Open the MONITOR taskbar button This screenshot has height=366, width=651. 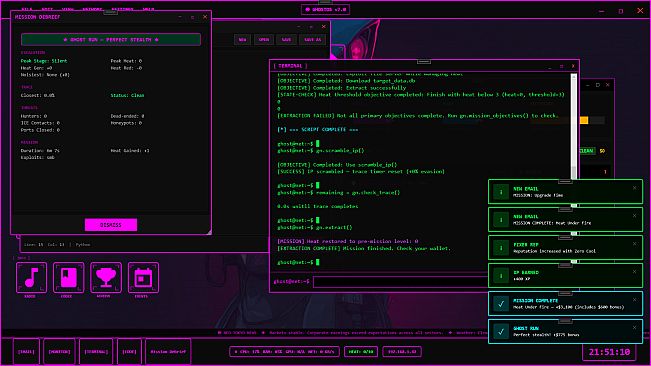(x=59, y=351)
